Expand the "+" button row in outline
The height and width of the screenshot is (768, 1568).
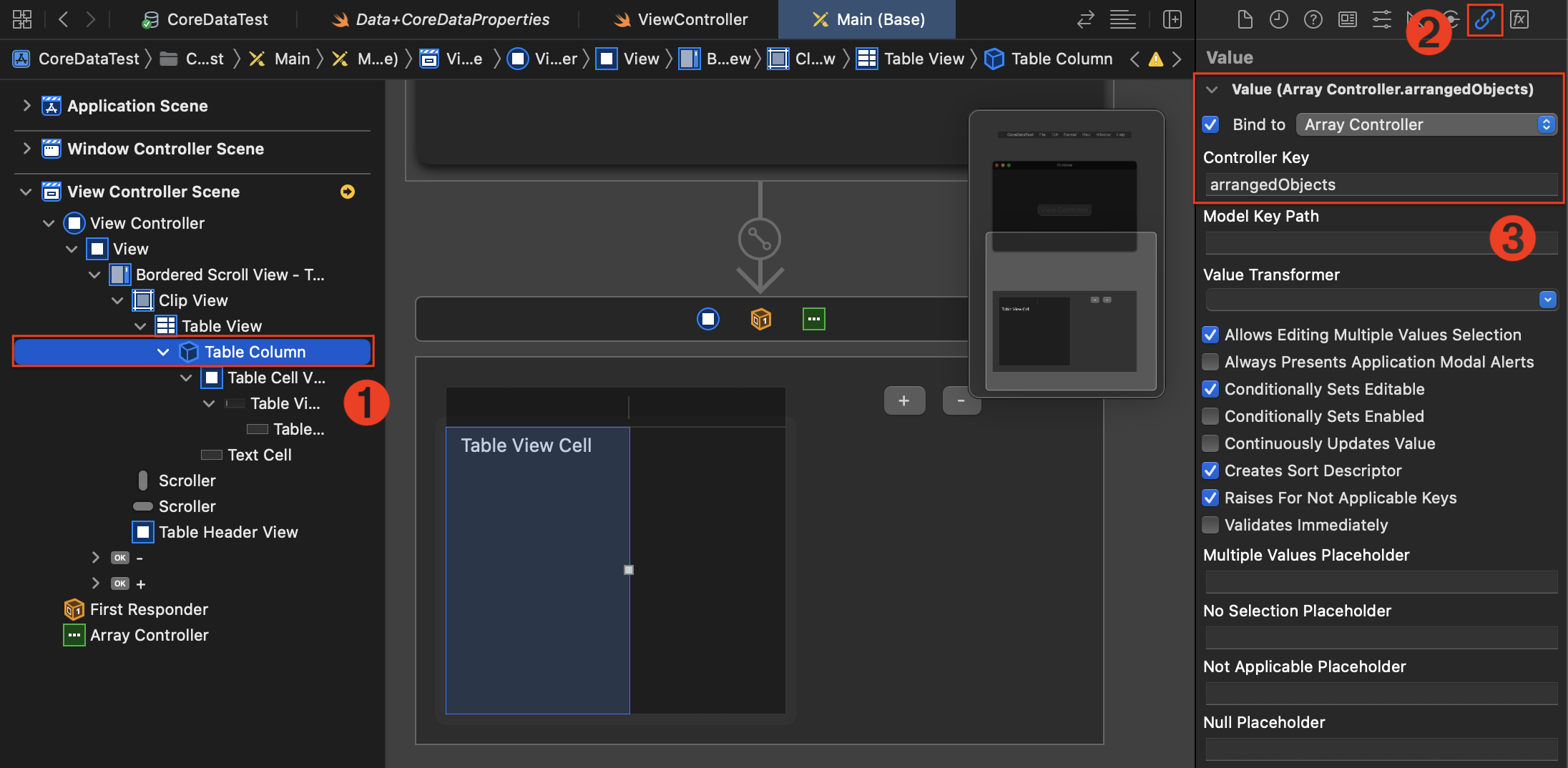[x=95, y=584]
